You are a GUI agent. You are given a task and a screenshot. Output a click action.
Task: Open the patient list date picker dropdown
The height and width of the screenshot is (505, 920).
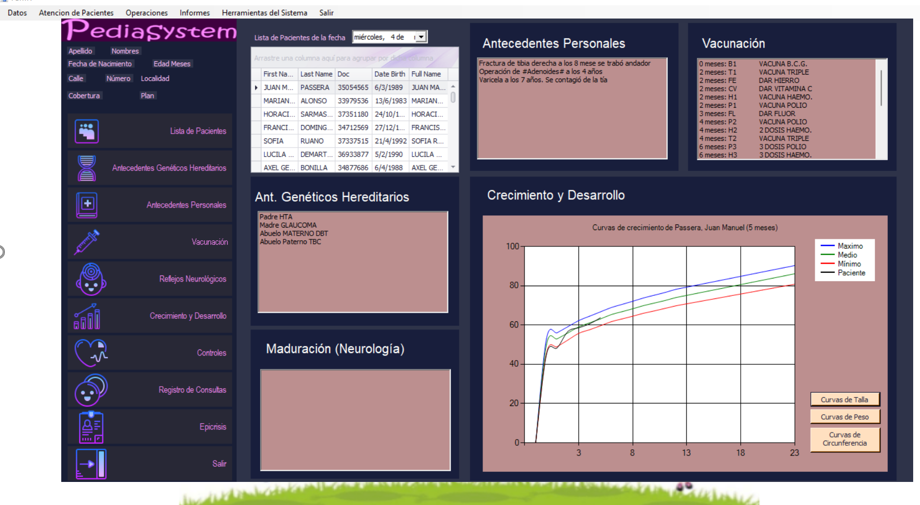[420, 37]
